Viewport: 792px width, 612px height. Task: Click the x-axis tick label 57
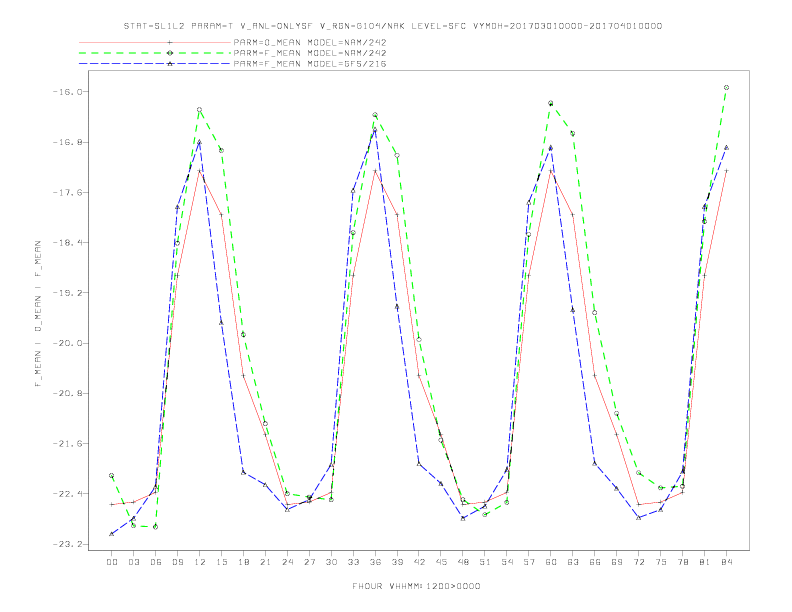tap(529, 562)
